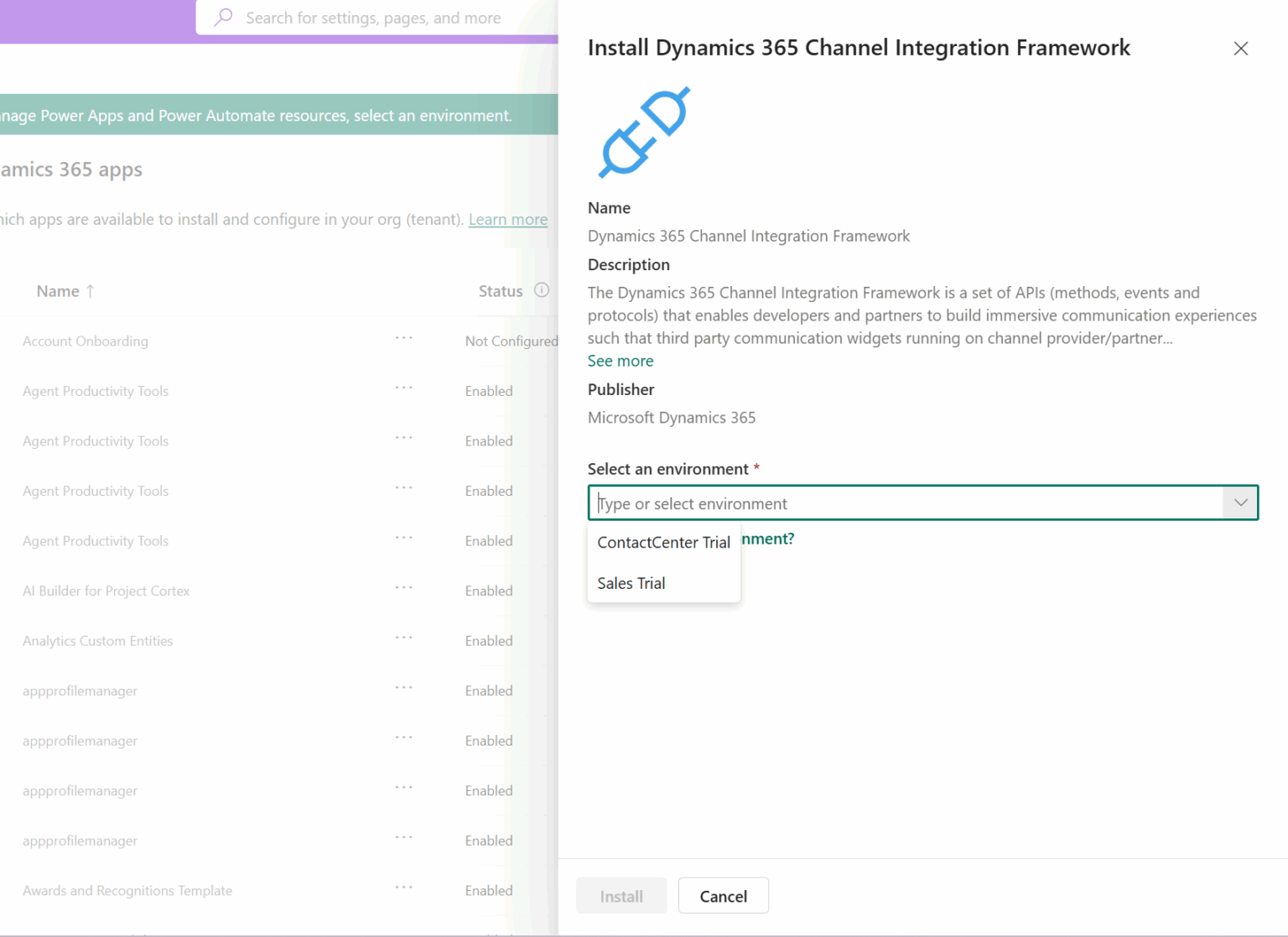1288x937 pixels.
Task: Click the Not Configured status
Action: click(512, 341)
